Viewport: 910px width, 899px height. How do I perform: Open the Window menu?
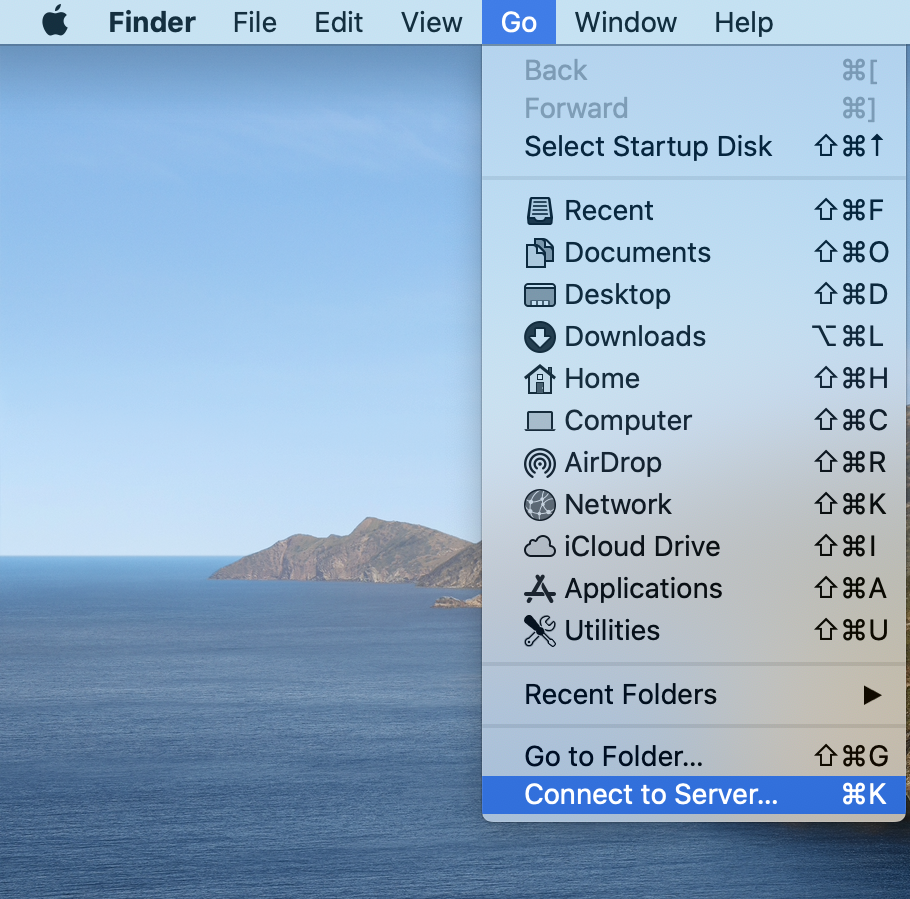click(626, 22)
